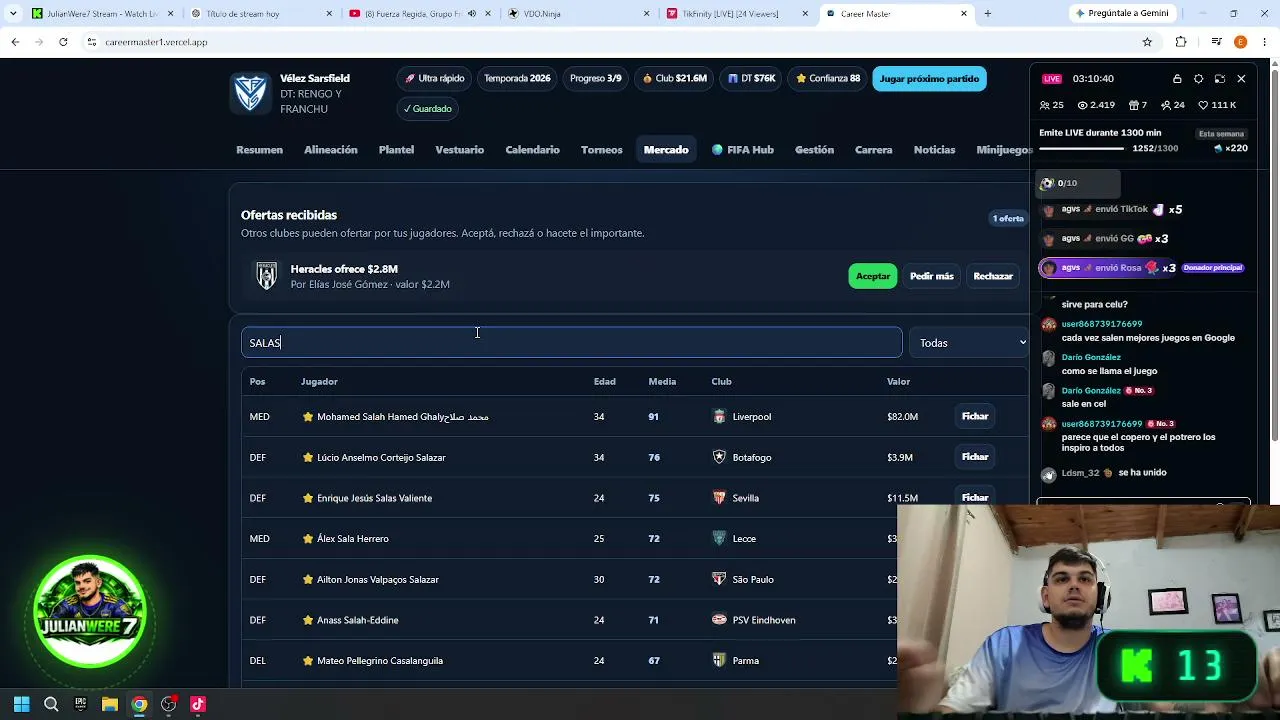This screenshot has width=1280, height=720.
Task: Click the viewers eye count 2.419
Action: (1096, 105)
